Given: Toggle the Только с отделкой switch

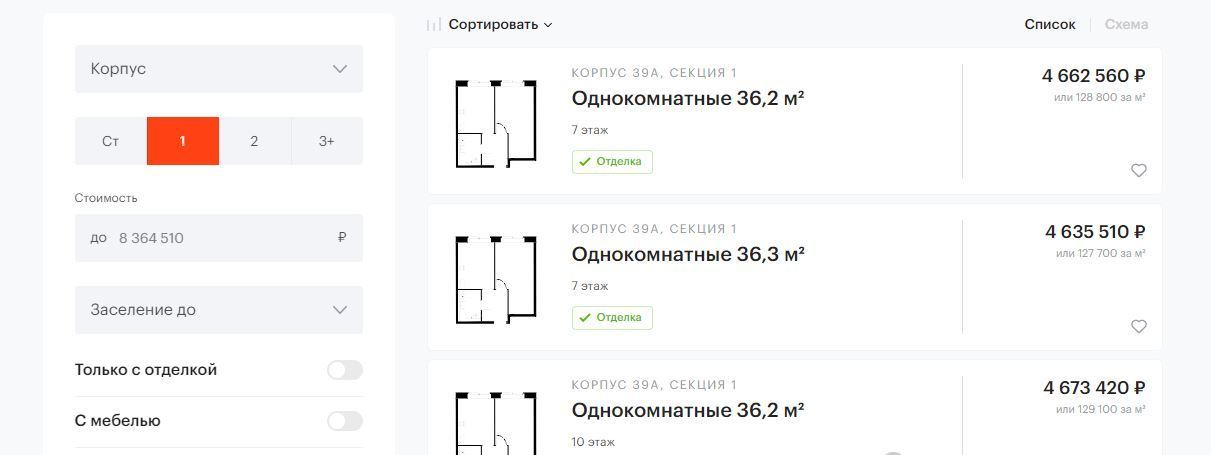Looking at the screenshot, I should click(344, 370).
